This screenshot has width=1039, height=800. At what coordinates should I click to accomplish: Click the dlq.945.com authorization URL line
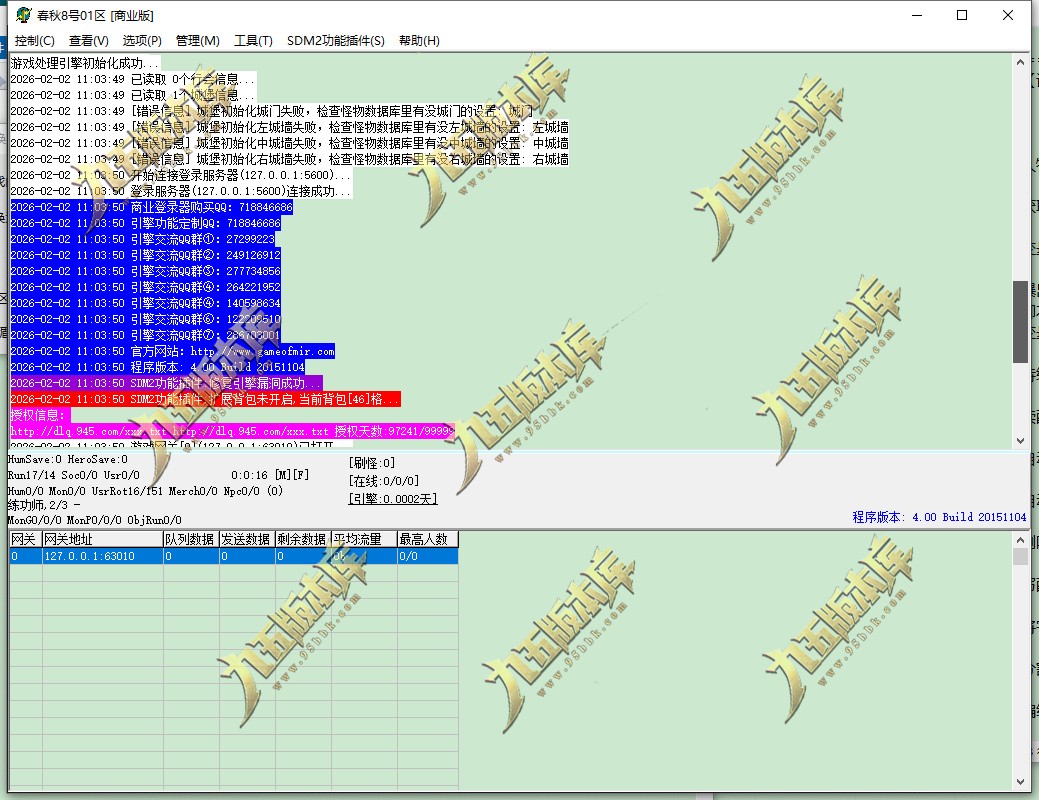click(233, 431)
